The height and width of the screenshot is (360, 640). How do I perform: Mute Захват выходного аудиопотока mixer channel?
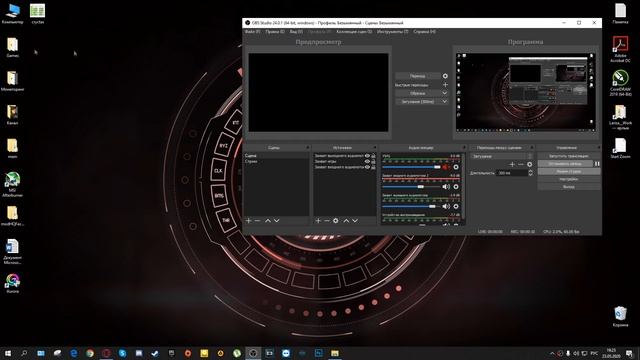pyautogui.click(x=446, y=206)
